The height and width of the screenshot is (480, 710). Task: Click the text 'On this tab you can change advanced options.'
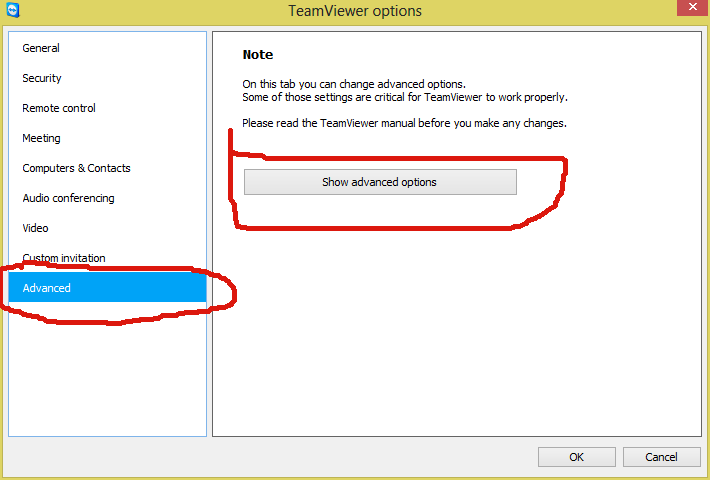point(354,84)
